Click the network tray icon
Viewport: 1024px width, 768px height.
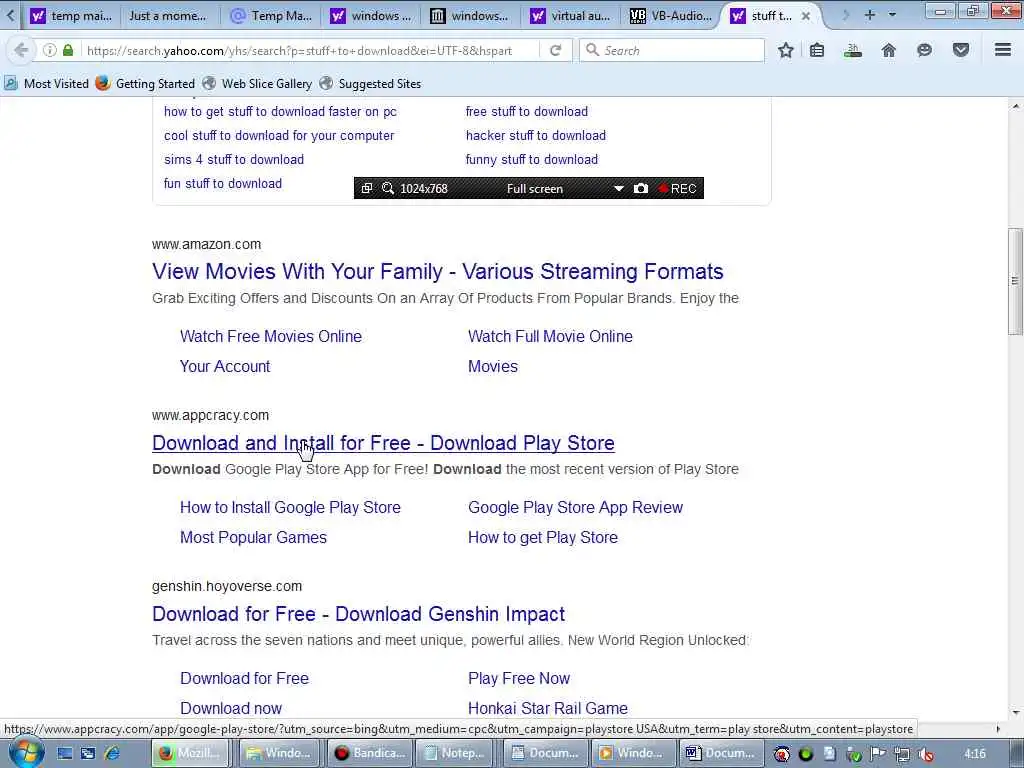pyautogui.click(x=902, y=754)
